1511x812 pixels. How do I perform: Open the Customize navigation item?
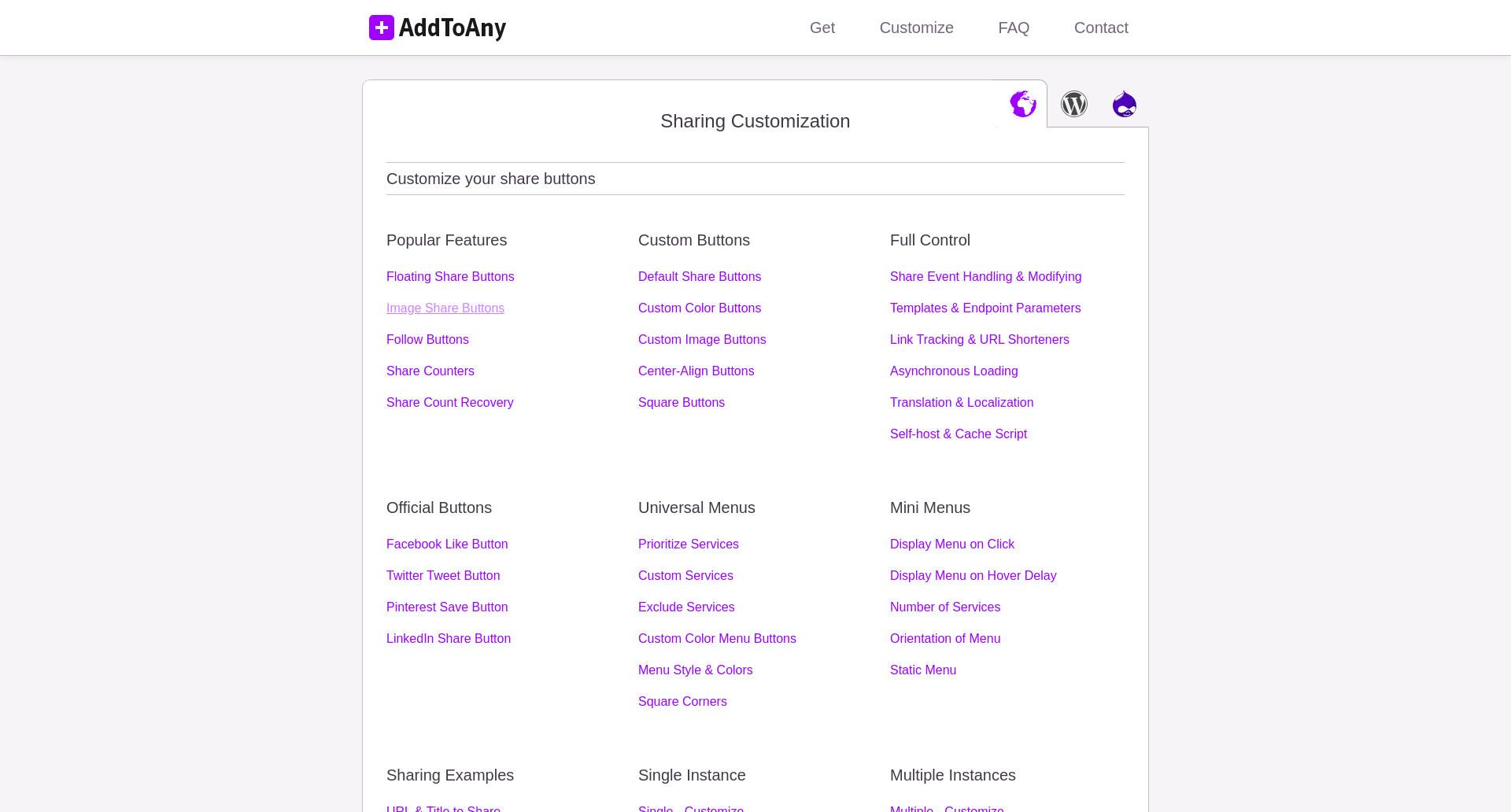(917, 28)
